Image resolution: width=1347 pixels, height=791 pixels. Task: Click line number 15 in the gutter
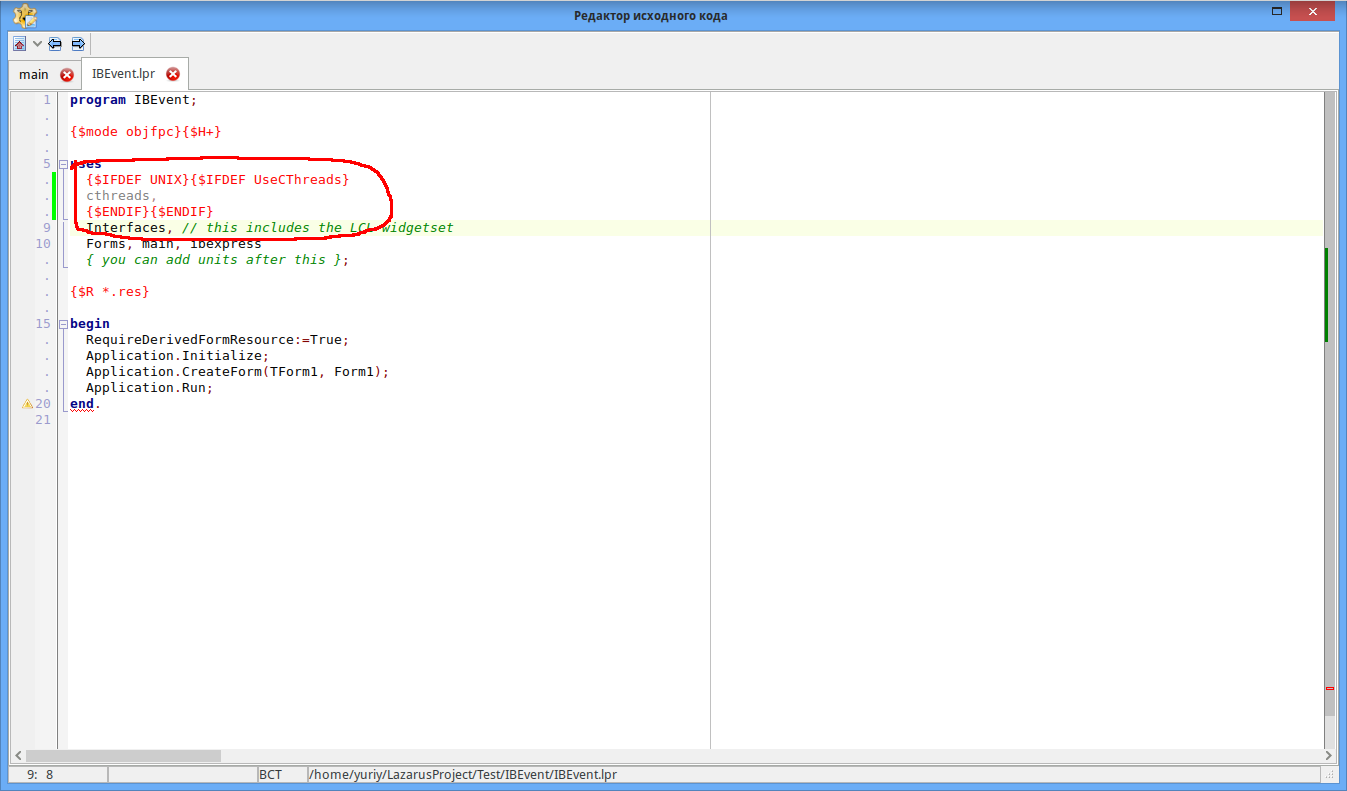(x=43, y=324)
